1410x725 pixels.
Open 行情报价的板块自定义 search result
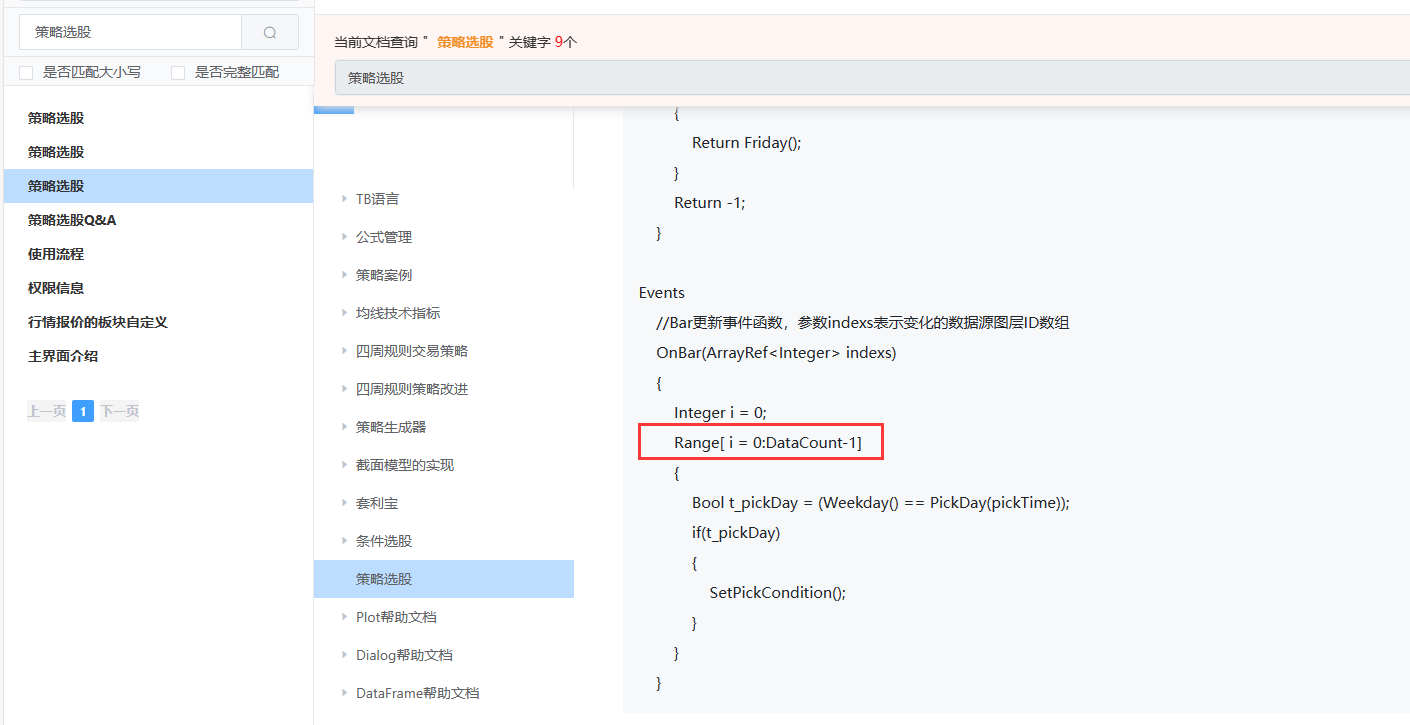tap(98, 322)
